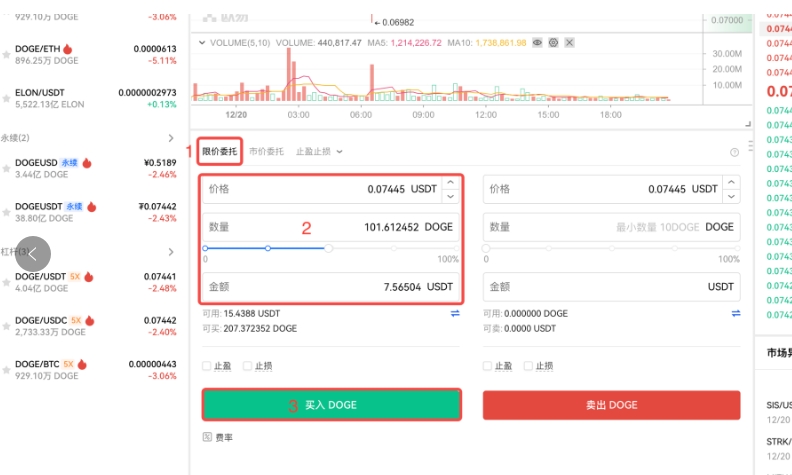
Task: Switch to the 市价委托 tab
Action: click(x=267, y=151)
